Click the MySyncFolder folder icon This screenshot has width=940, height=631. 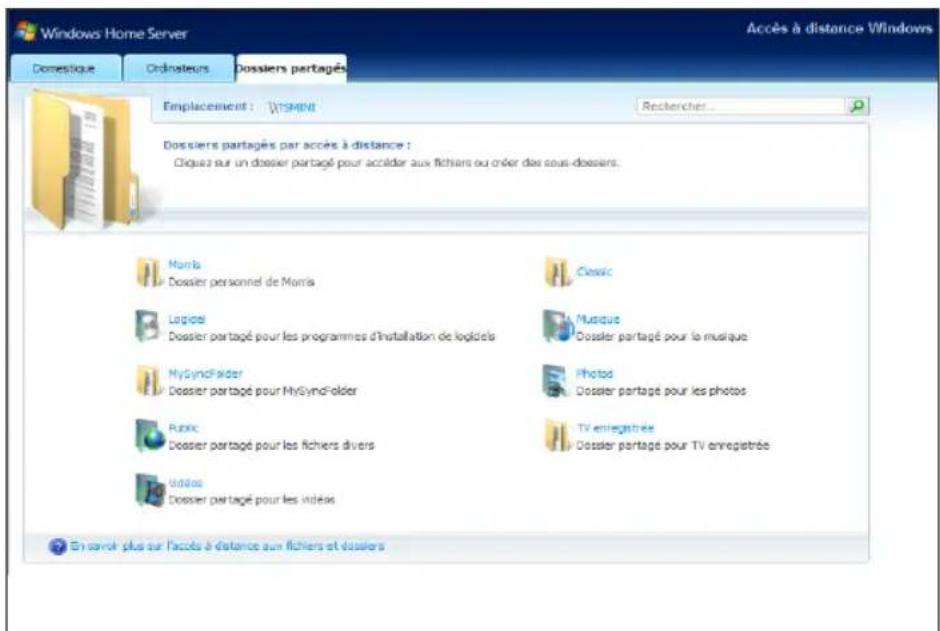pyautogui.click(x=149, y=381)
